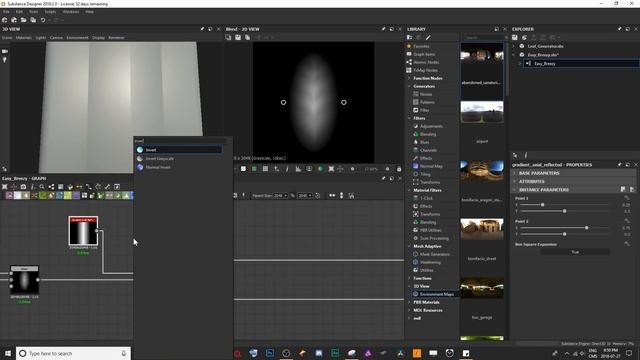Viewport: 640px width, 360px height.
Task: Adjust Point 1 X slider
Action: (542, 204)
